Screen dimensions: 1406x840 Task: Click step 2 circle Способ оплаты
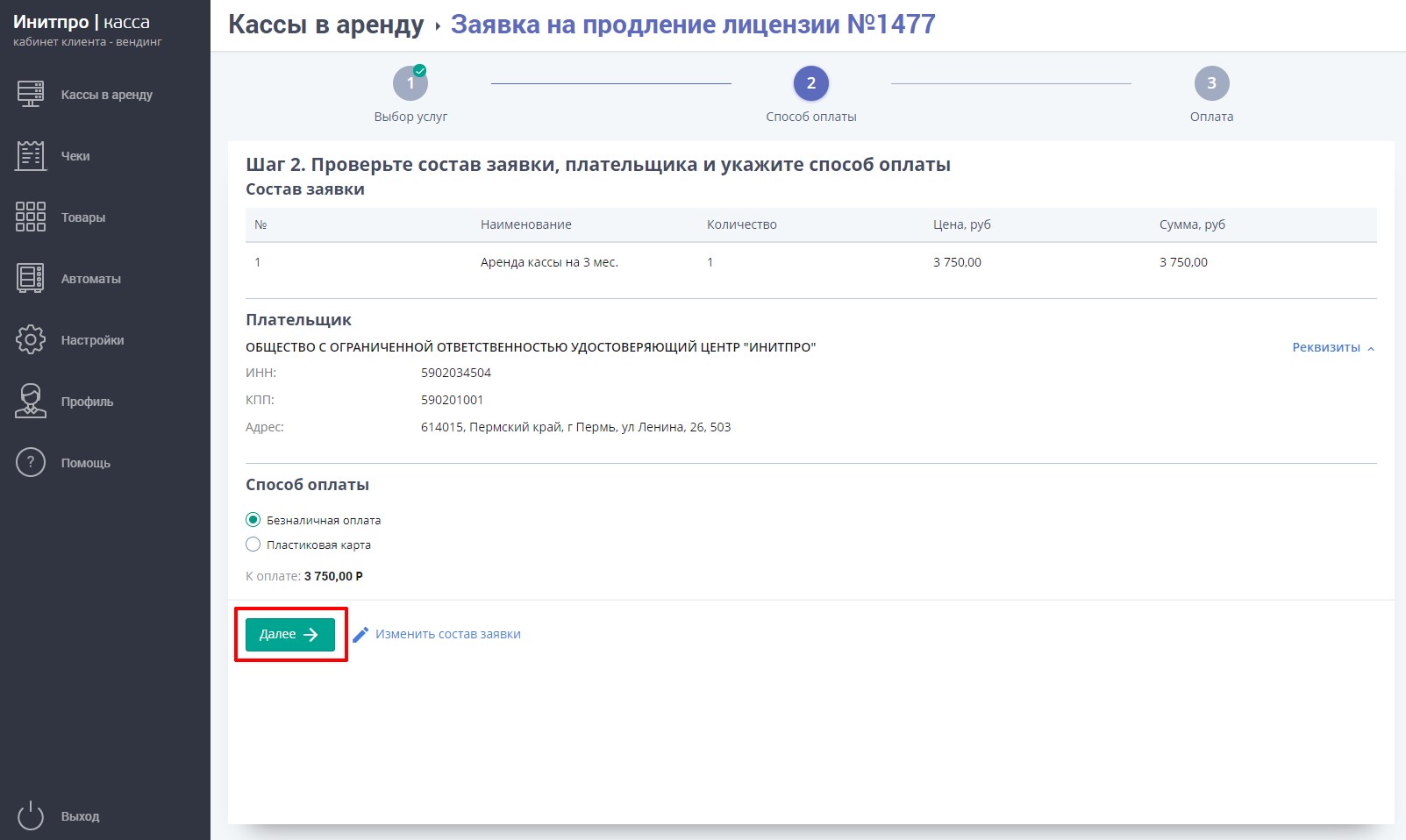[811, 83]
